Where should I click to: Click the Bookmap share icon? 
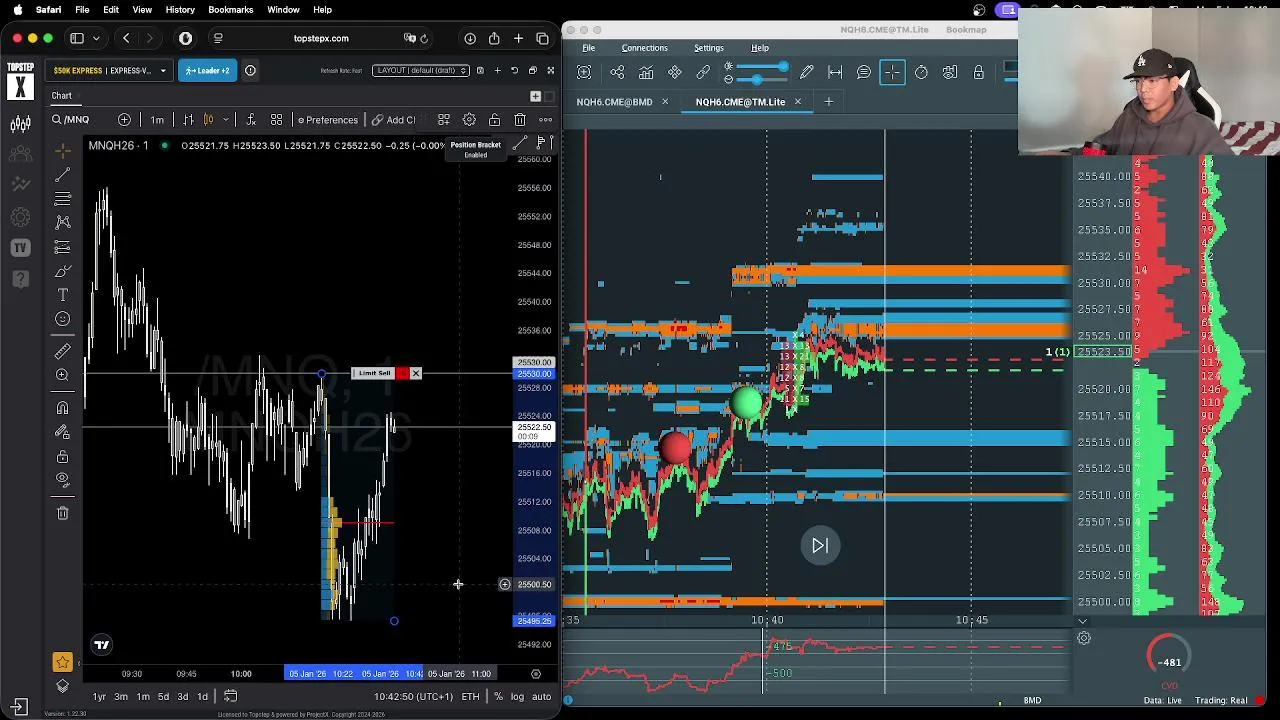tap(617, 72)
